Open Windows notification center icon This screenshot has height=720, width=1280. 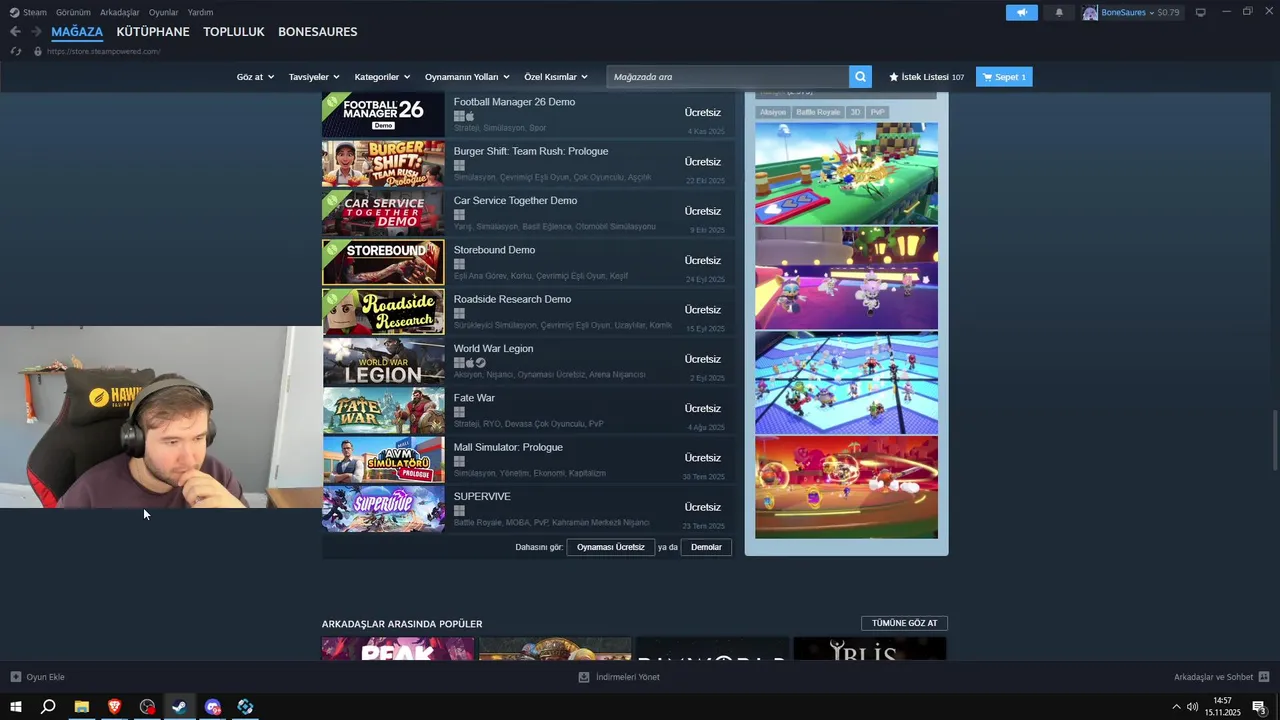(x=1259, y=707)
